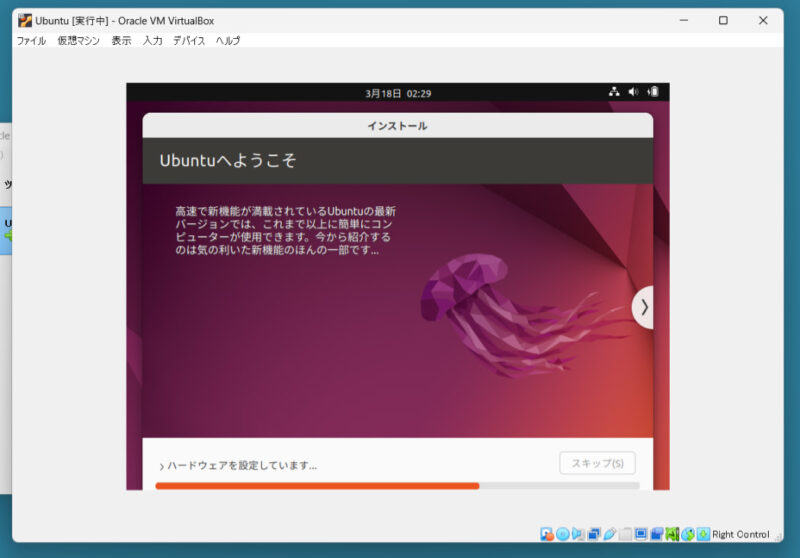Click the recording status icon
The width and height of the screenshot is (800, 558).
pos(657,534)
